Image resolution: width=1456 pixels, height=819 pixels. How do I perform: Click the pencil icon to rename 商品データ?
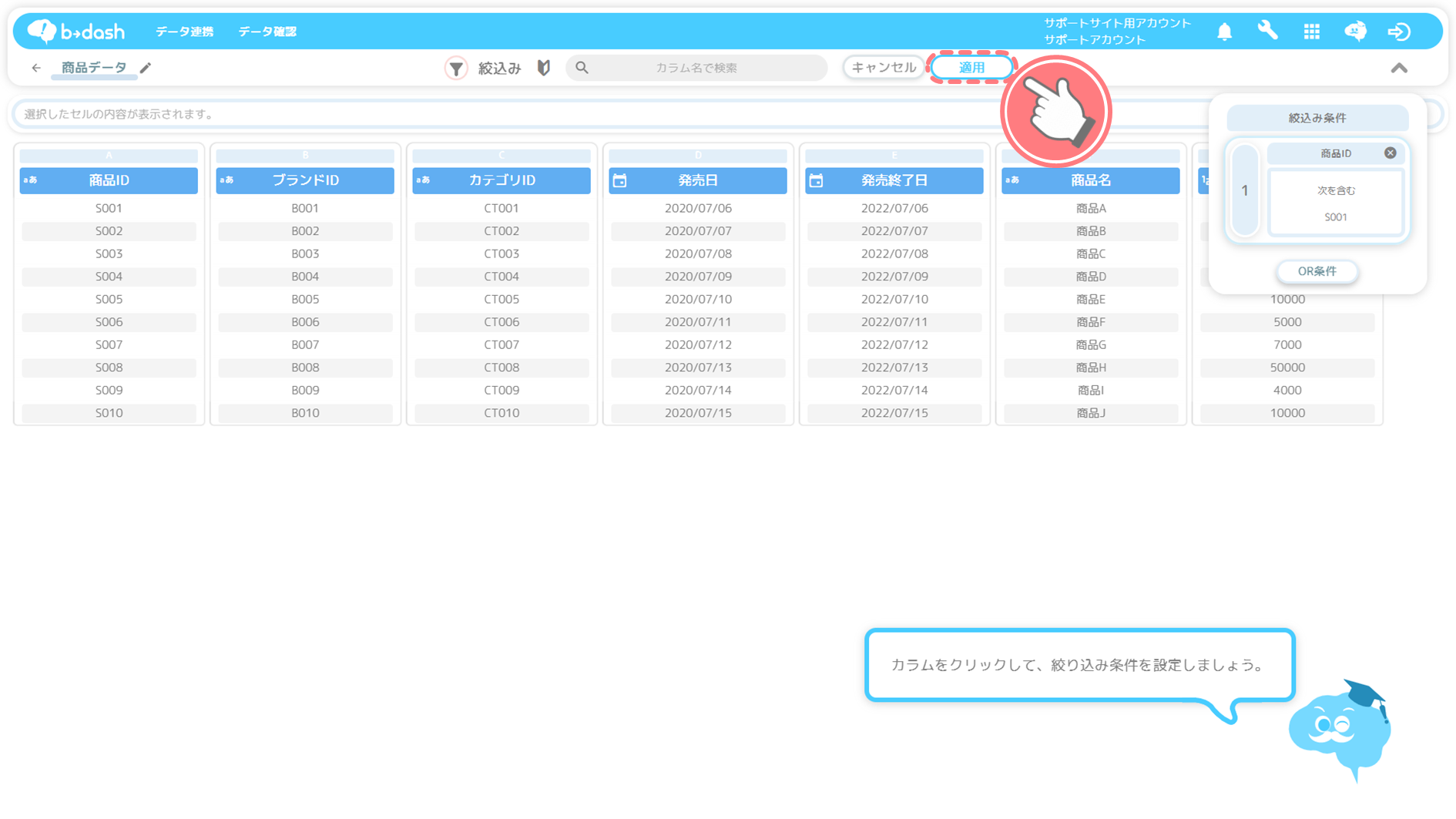[146, 68]
